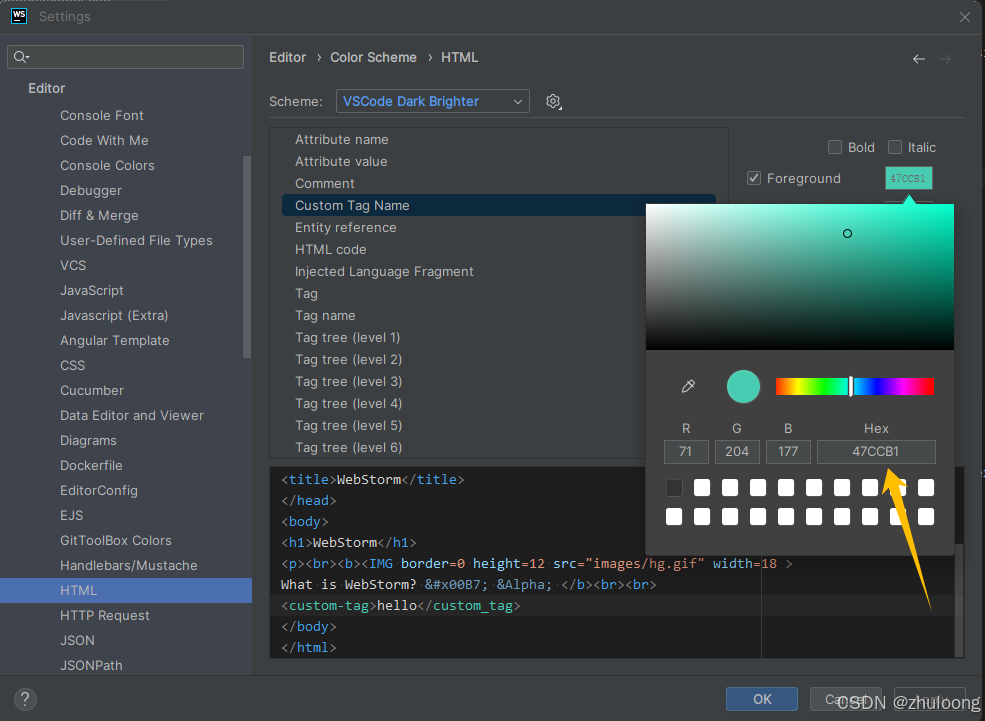Screen dimensions: 985x721
Task: Open Handlebars/Mustache settings
Action: pyautogui.click(x=129, y=565)
